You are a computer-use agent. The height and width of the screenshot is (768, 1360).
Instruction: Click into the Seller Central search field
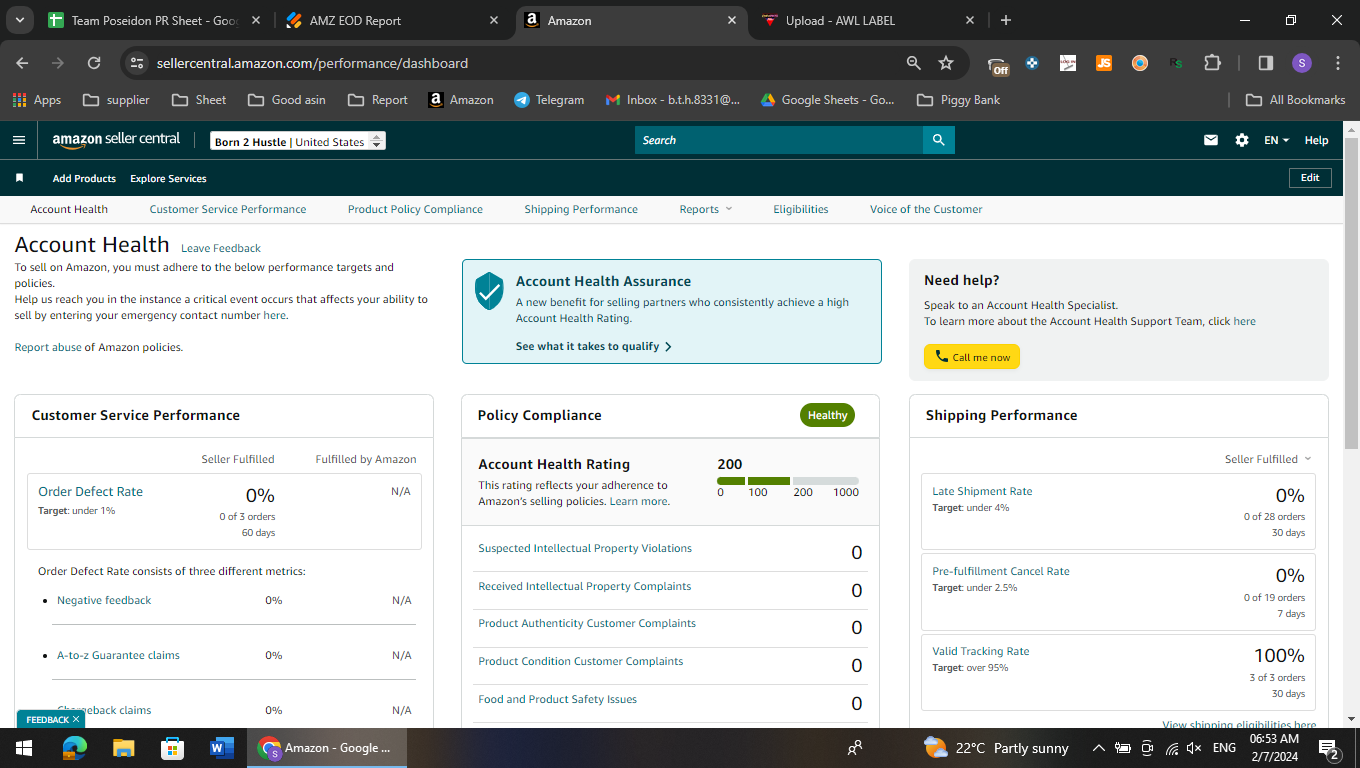pos(779,140)
